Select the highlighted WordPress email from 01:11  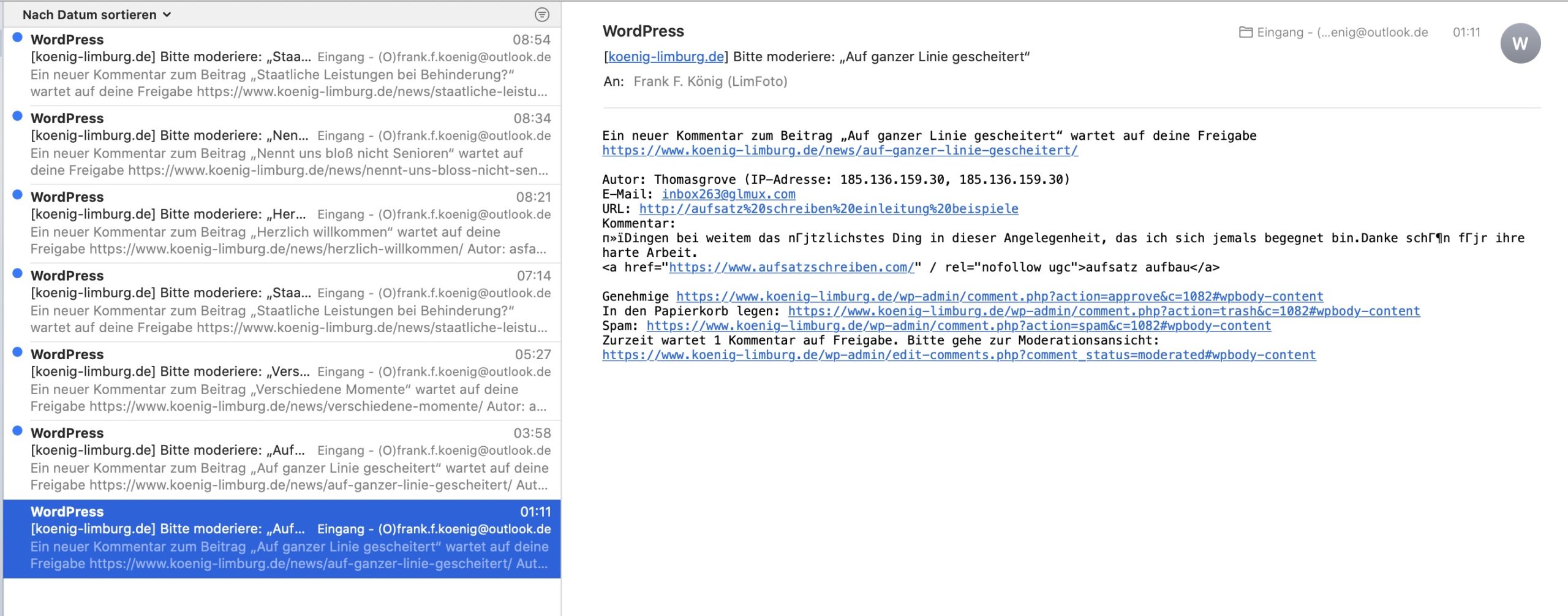(x=282, y=538)
